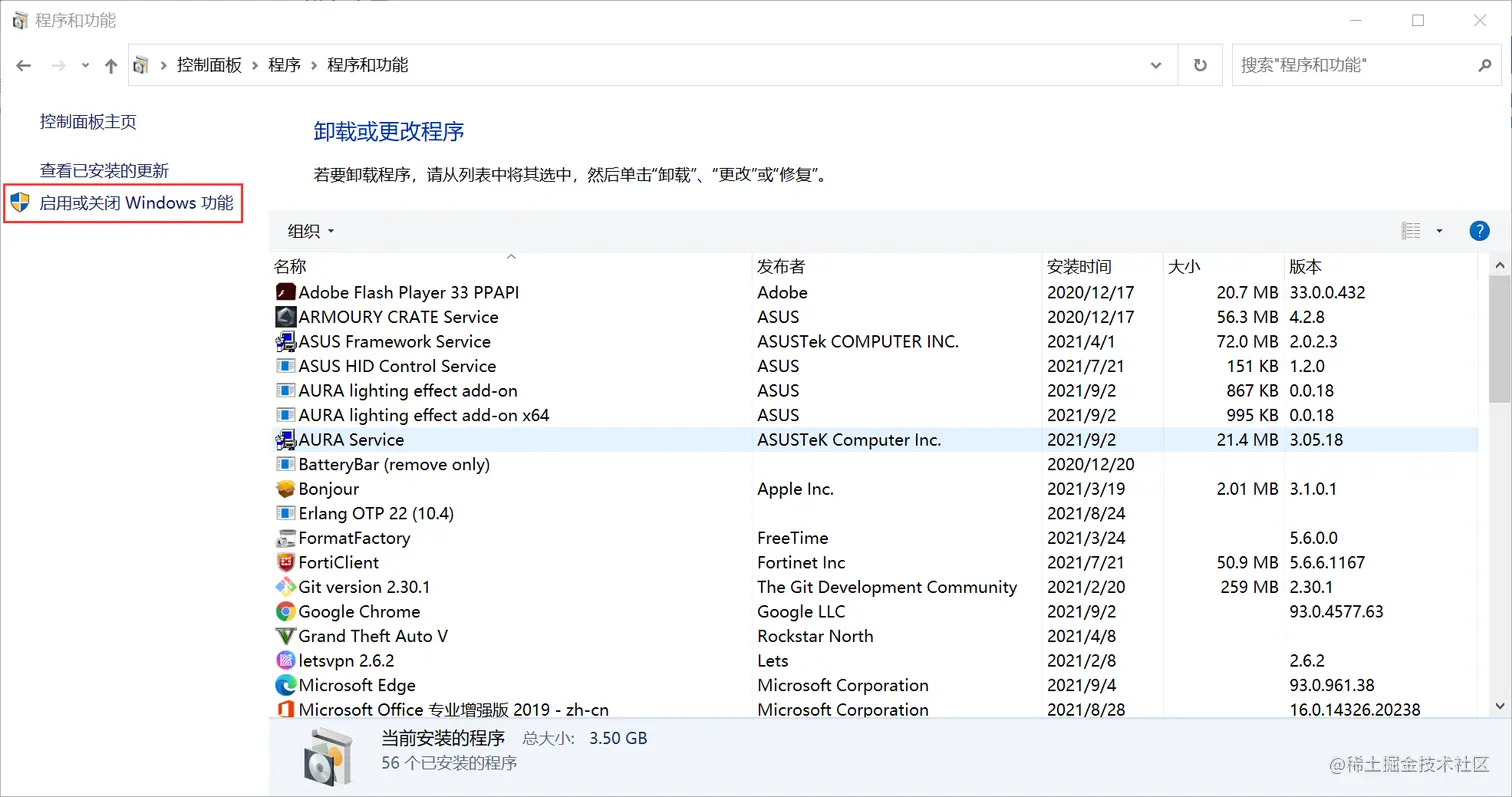The width and height of the screenshot is (1512, 797).
Task: Click the Bonjour package icon
Action: click(285, 489)
